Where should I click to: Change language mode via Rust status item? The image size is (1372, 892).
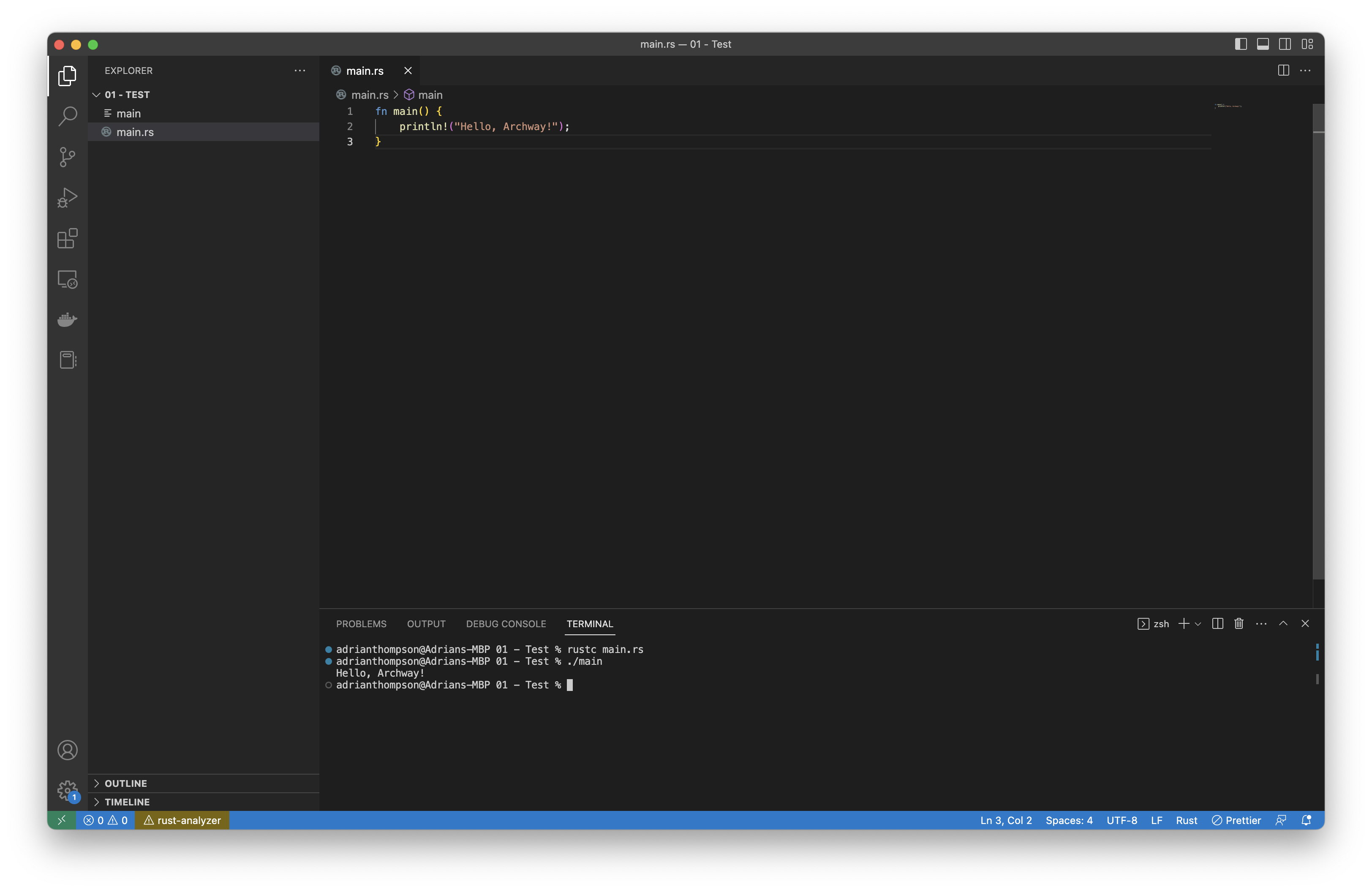pyautogui.click(x=1186, y=820)
